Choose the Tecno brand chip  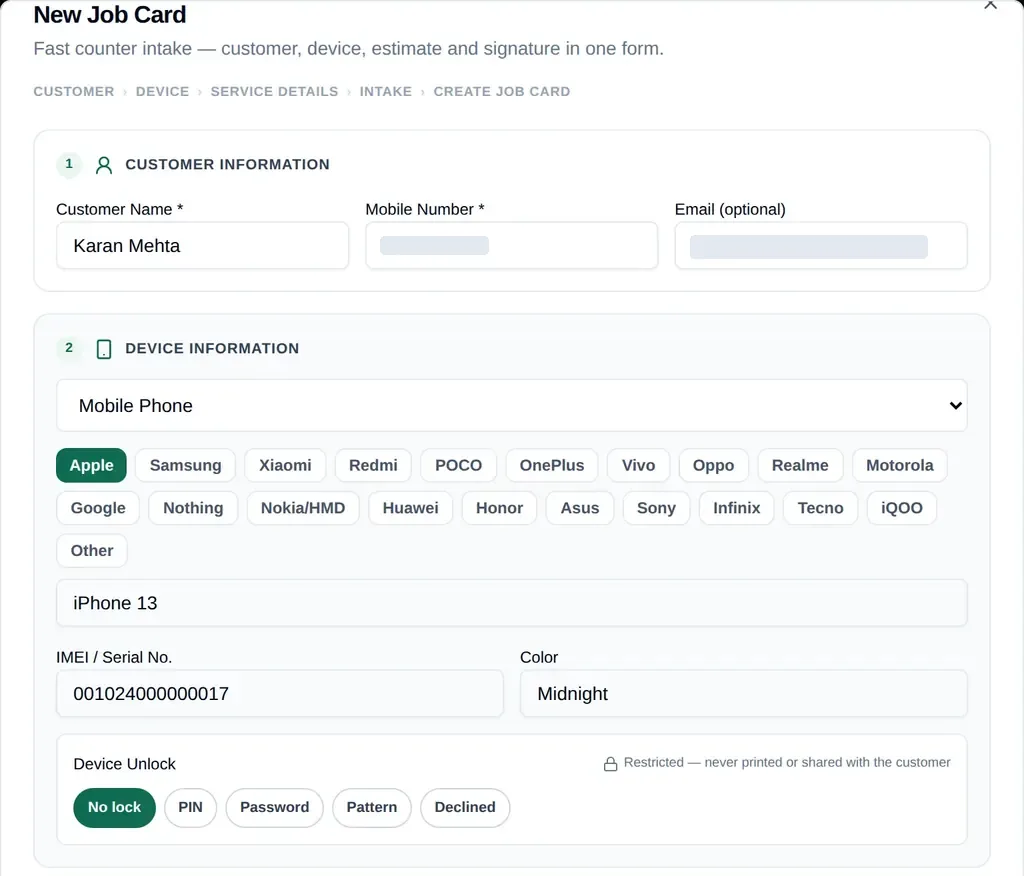tap(820, 508)
